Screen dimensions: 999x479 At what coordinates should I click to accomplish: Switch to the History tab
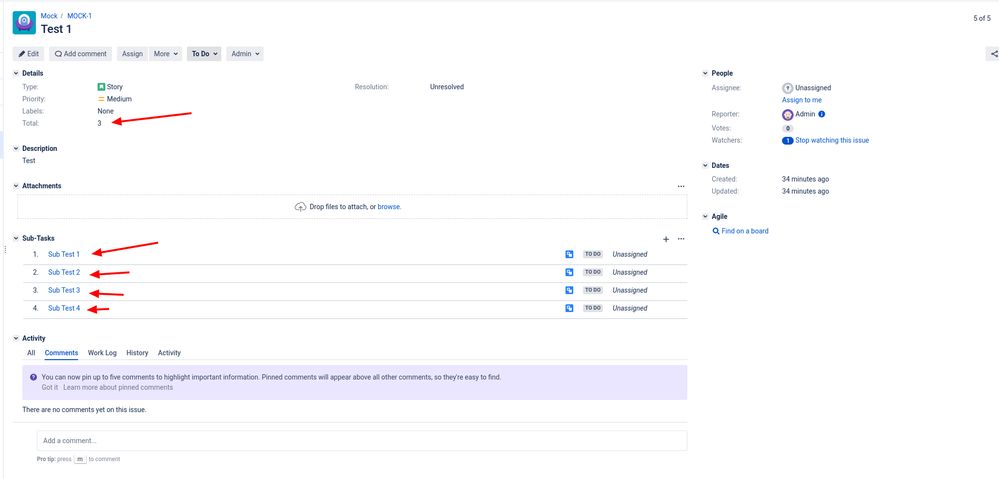(137, 353)
